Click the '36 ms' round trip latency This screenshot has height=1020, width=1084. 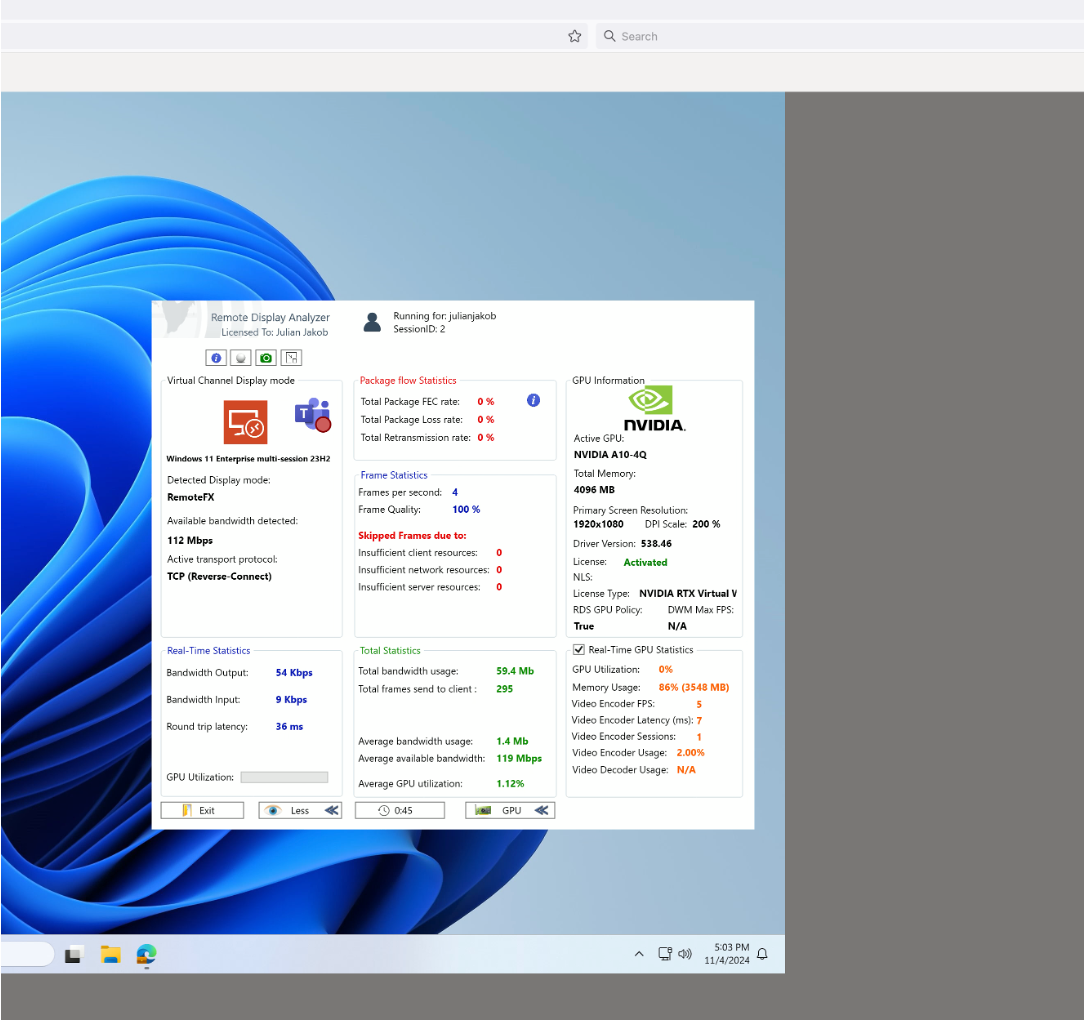[x=289, y=726]
